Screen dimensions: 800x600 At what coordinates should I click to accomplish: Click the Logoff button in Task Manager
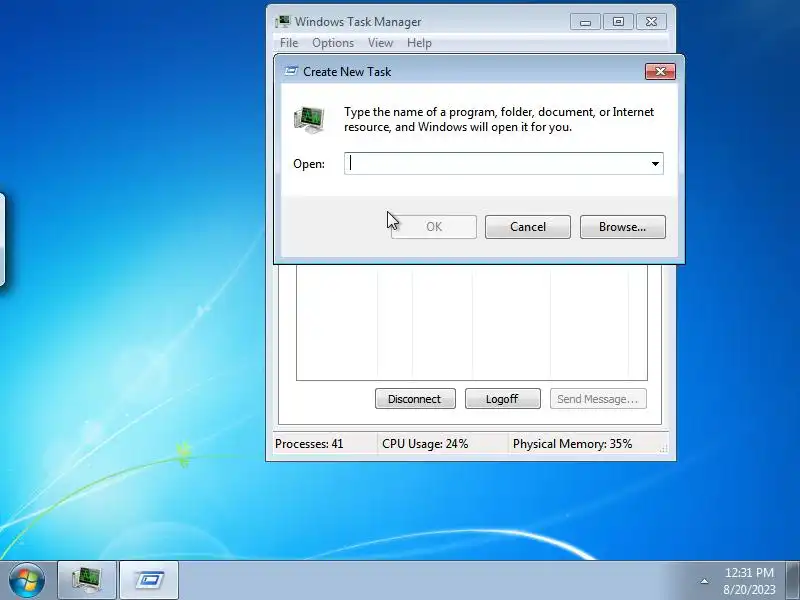[x=503, y=399]
